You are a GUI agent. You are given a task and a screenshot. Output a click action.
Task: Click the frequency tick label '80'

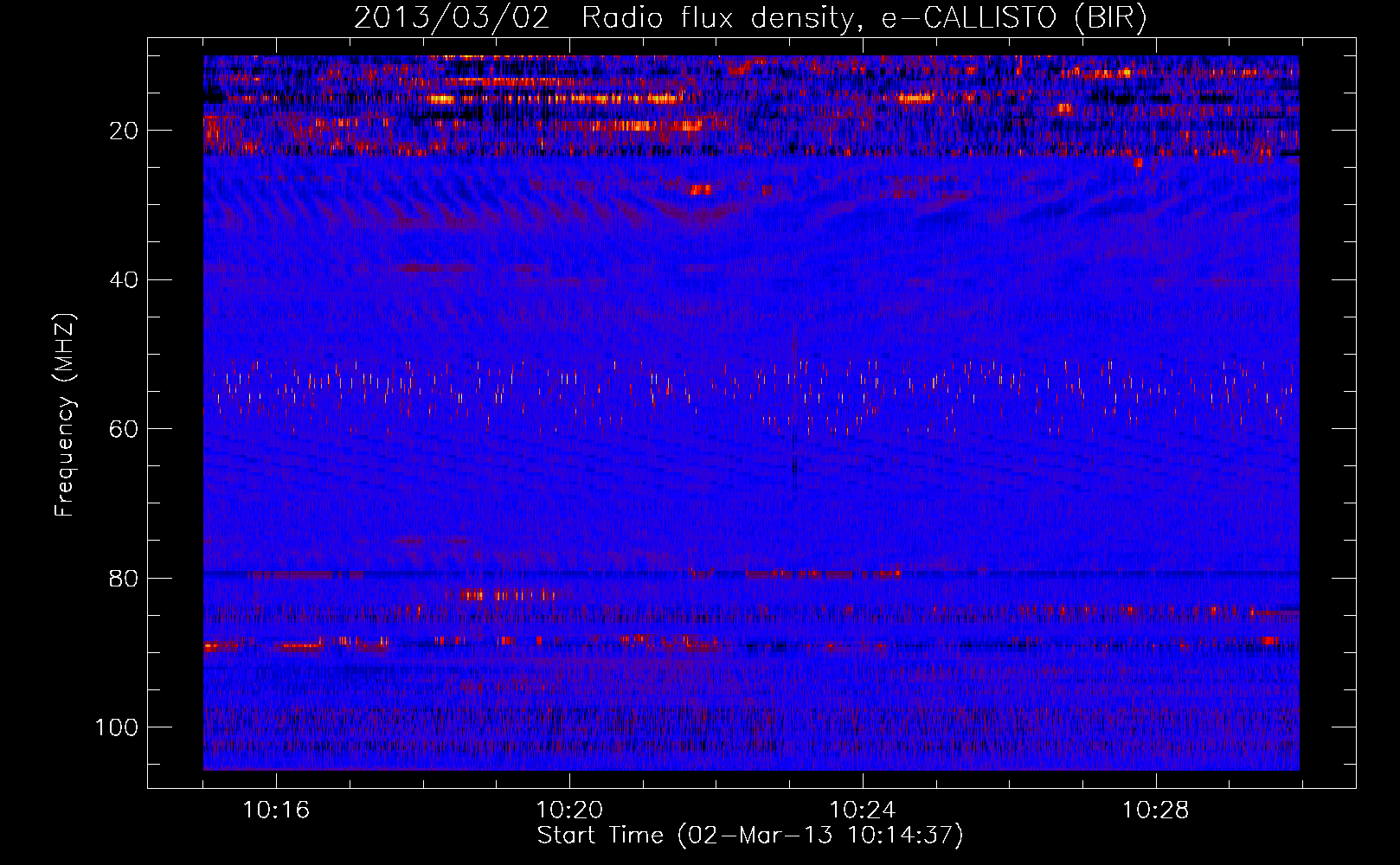point(125,579)
